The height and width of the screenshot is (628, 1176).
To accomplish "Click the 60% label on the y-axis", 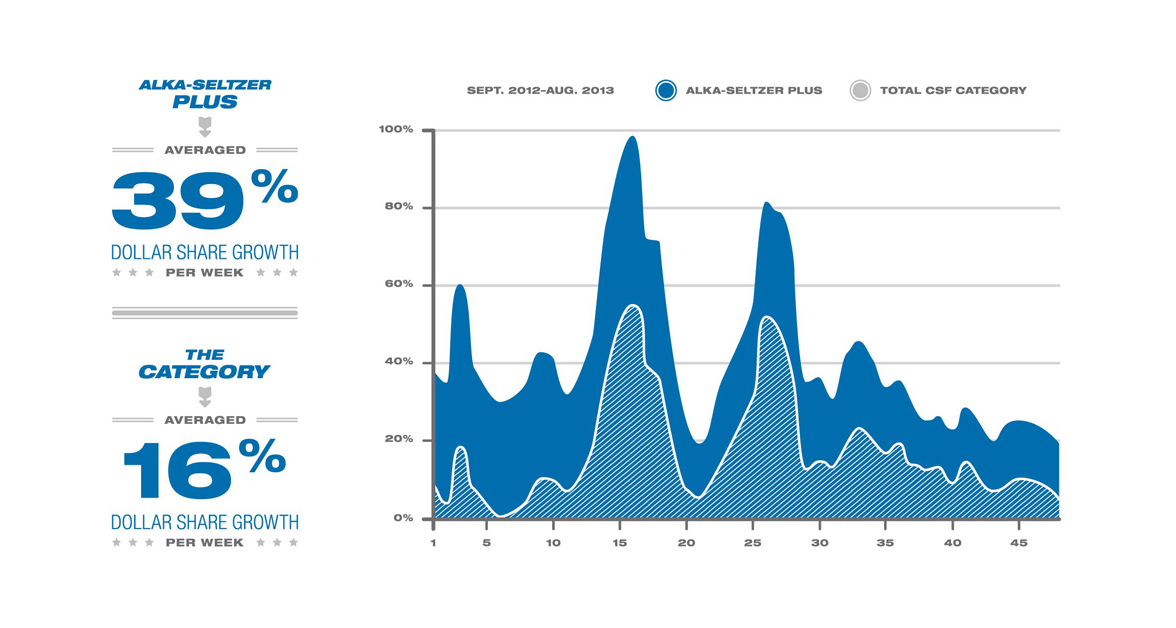I will [x=399, y=285].
